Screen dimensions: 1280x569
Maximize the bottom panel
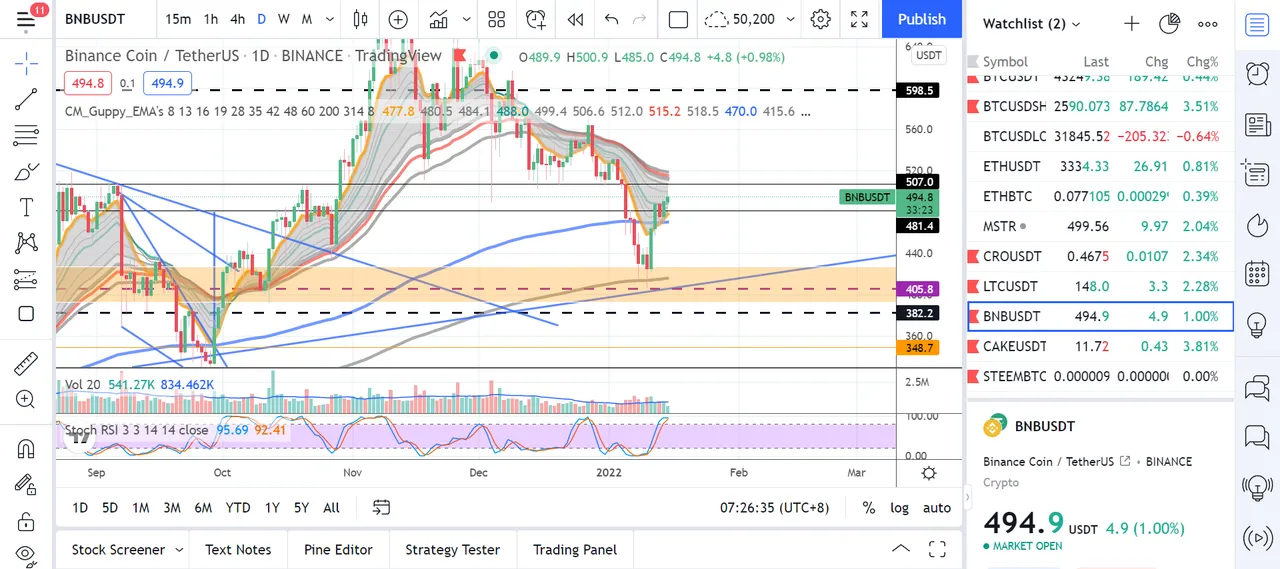click(937, 549)
